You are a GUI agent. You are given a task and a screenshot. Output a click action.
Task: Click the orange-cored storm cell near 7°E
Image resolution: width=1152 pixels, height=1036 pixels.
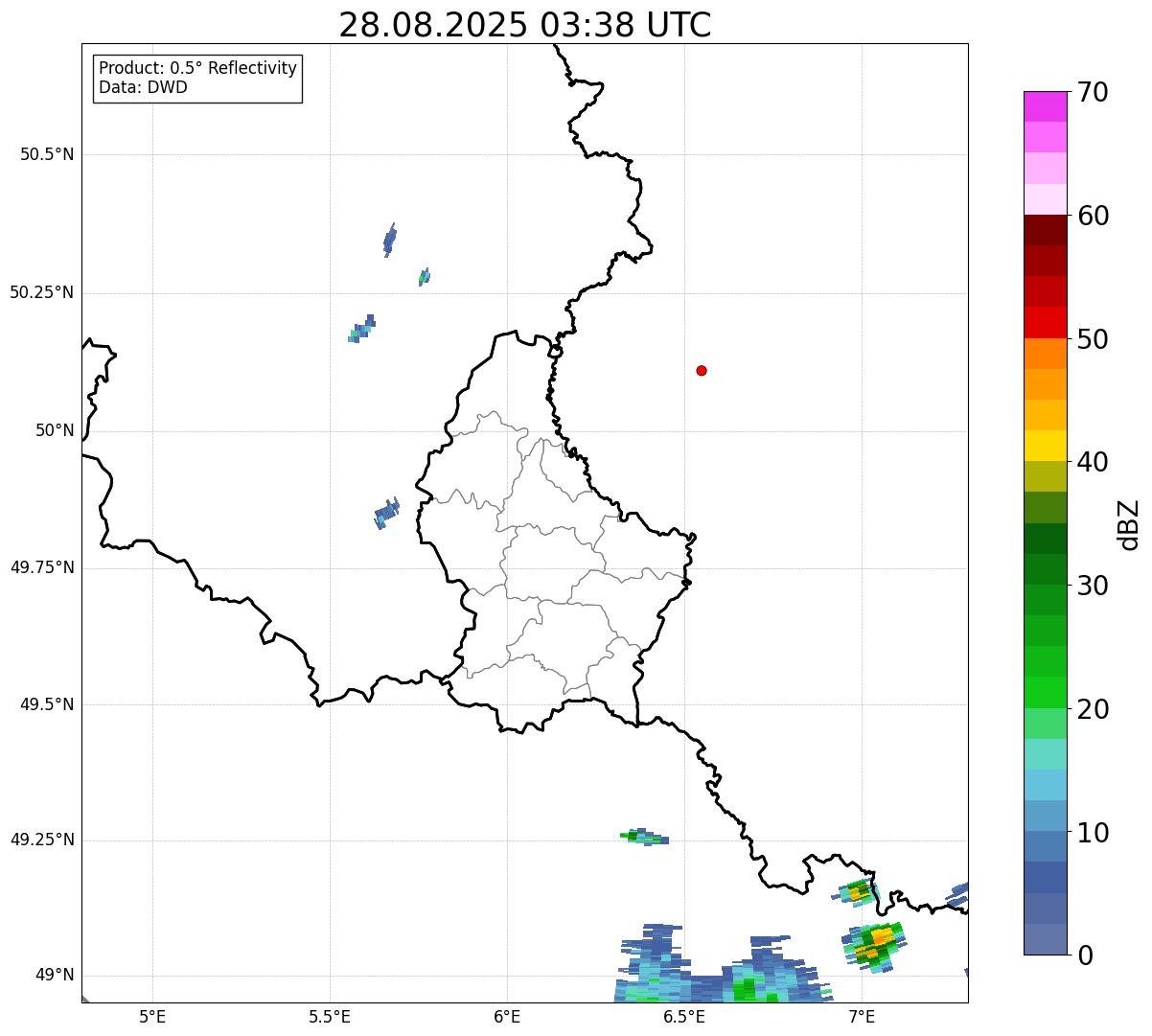point(873,943)
